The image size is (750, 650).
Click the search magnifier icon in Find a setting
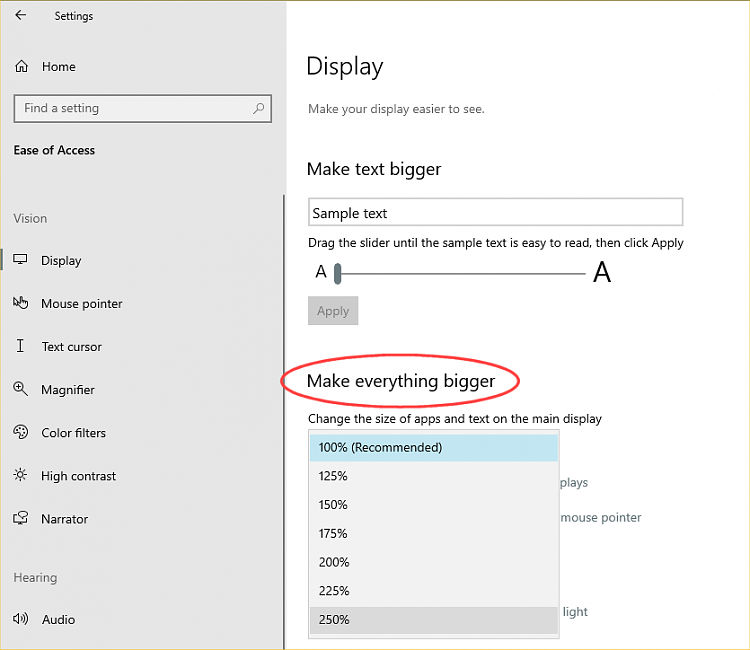(x=259, y=108)
